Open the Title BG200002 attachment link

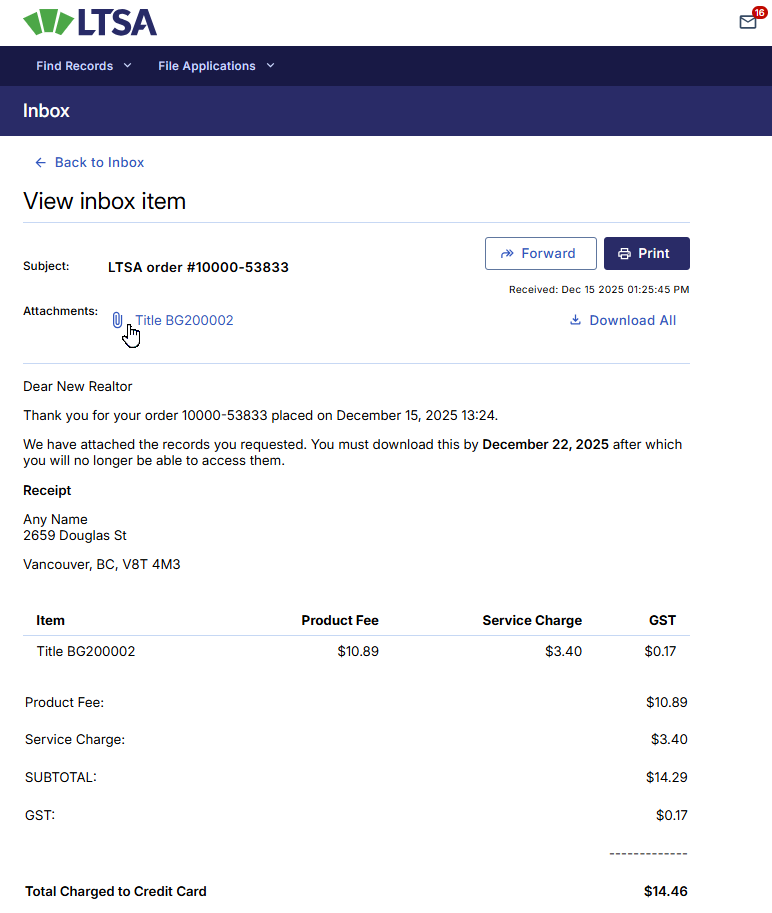tap(184, 320)
